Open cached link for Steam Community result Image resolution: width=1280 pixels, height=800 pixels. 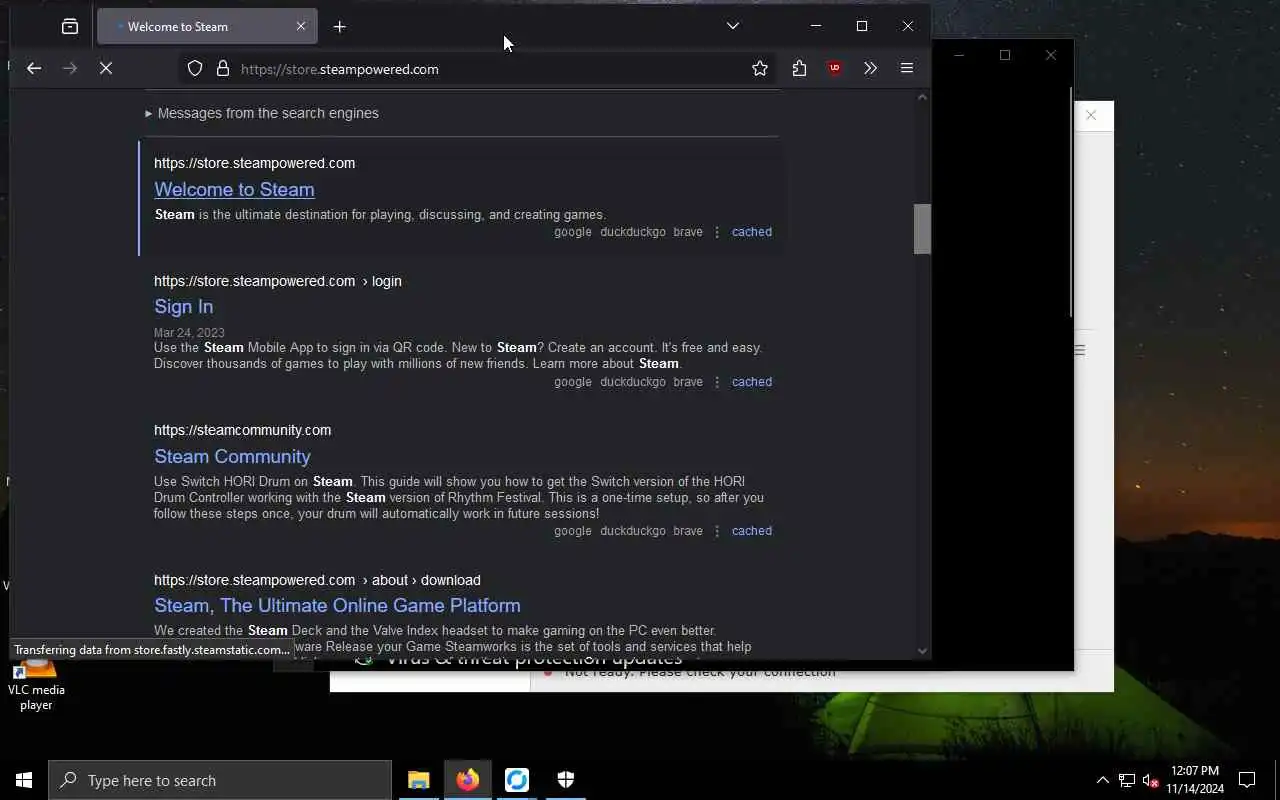751,531
